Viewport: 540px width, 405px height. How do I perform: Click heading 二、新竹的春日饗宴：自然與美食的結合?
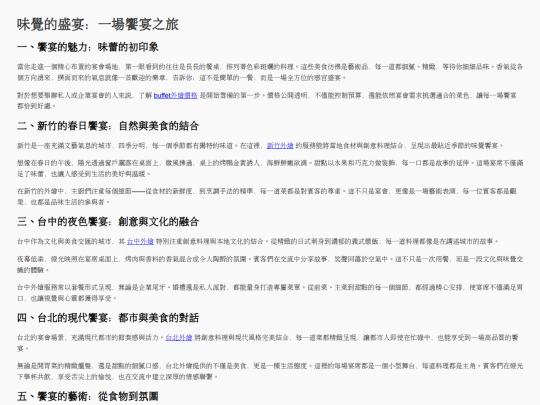pyautogui.click(x=108, y=126)
